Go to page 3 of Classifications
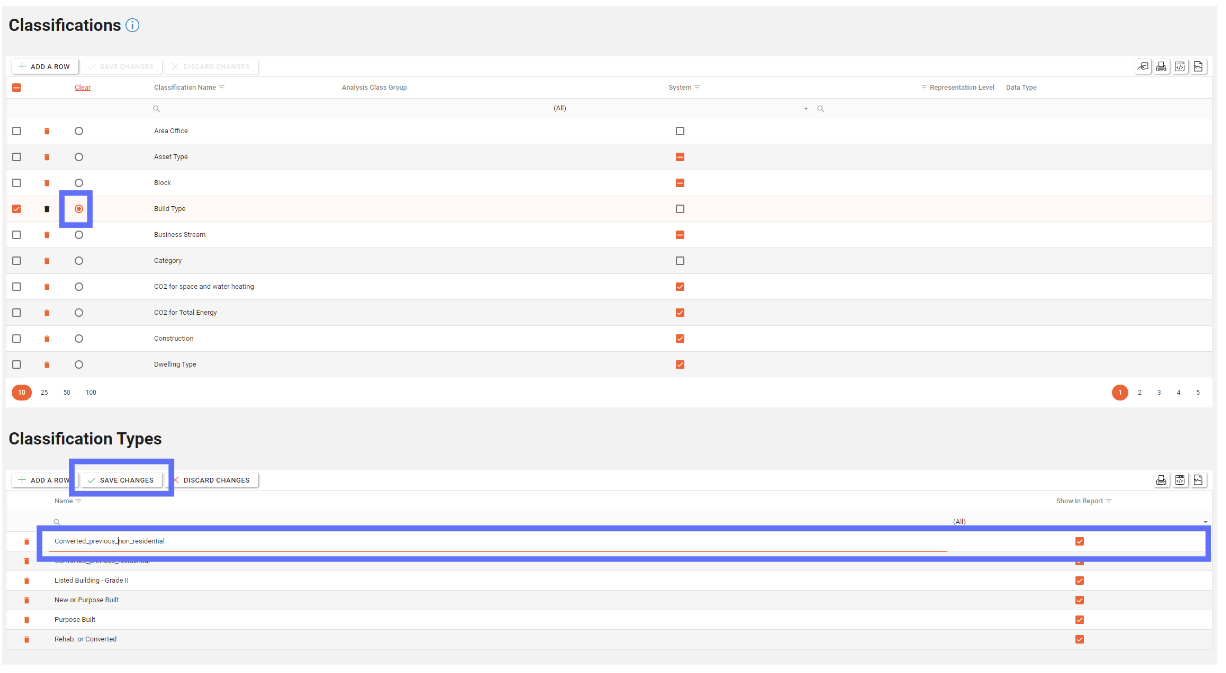1226x673 pixels. [1159, 393]
